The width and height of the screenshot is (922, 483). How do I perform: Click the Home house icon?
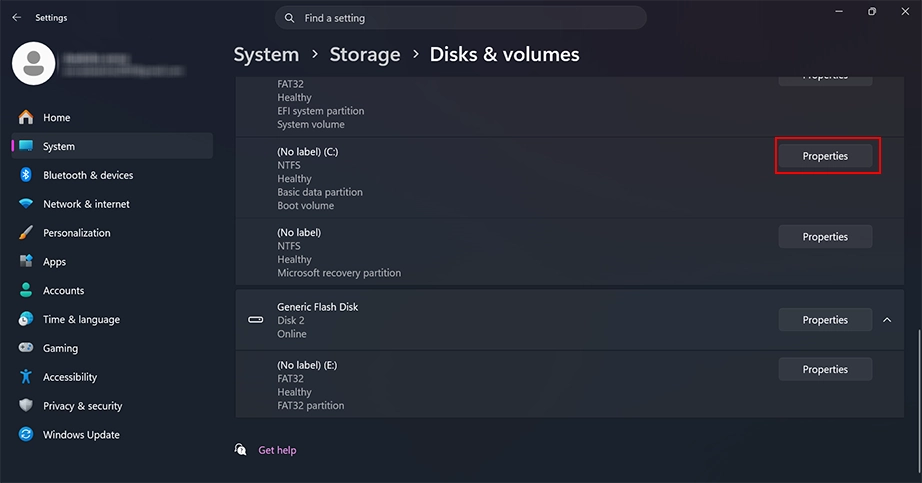click(x=26, y=118)
